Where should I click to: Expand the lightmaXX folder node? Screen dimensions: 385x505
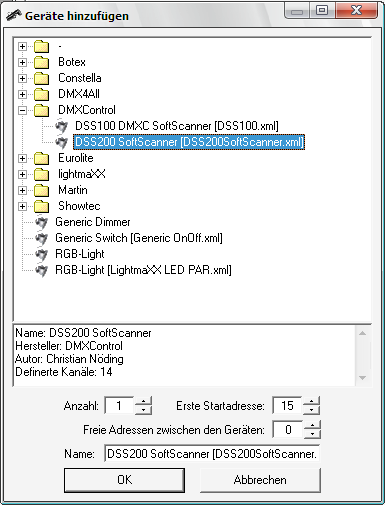22,174
